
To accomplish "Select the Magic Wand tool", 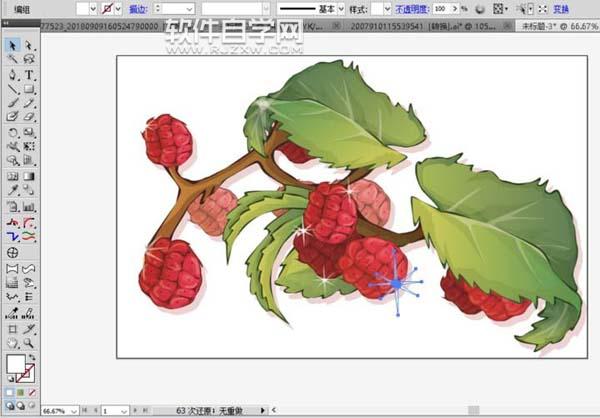I will 12,60.
